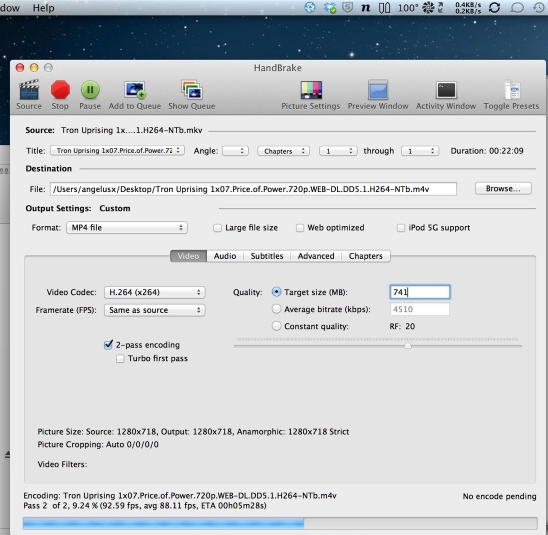Click 'Tron Uprising 1x....1.H264-NTb.mkv' source name

(132, 130)
